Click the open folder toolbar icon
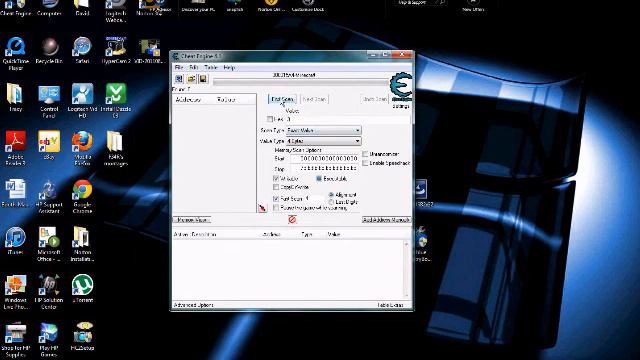Image resolution: width=640 pixels, height=360 pixels. coord(191,79)
